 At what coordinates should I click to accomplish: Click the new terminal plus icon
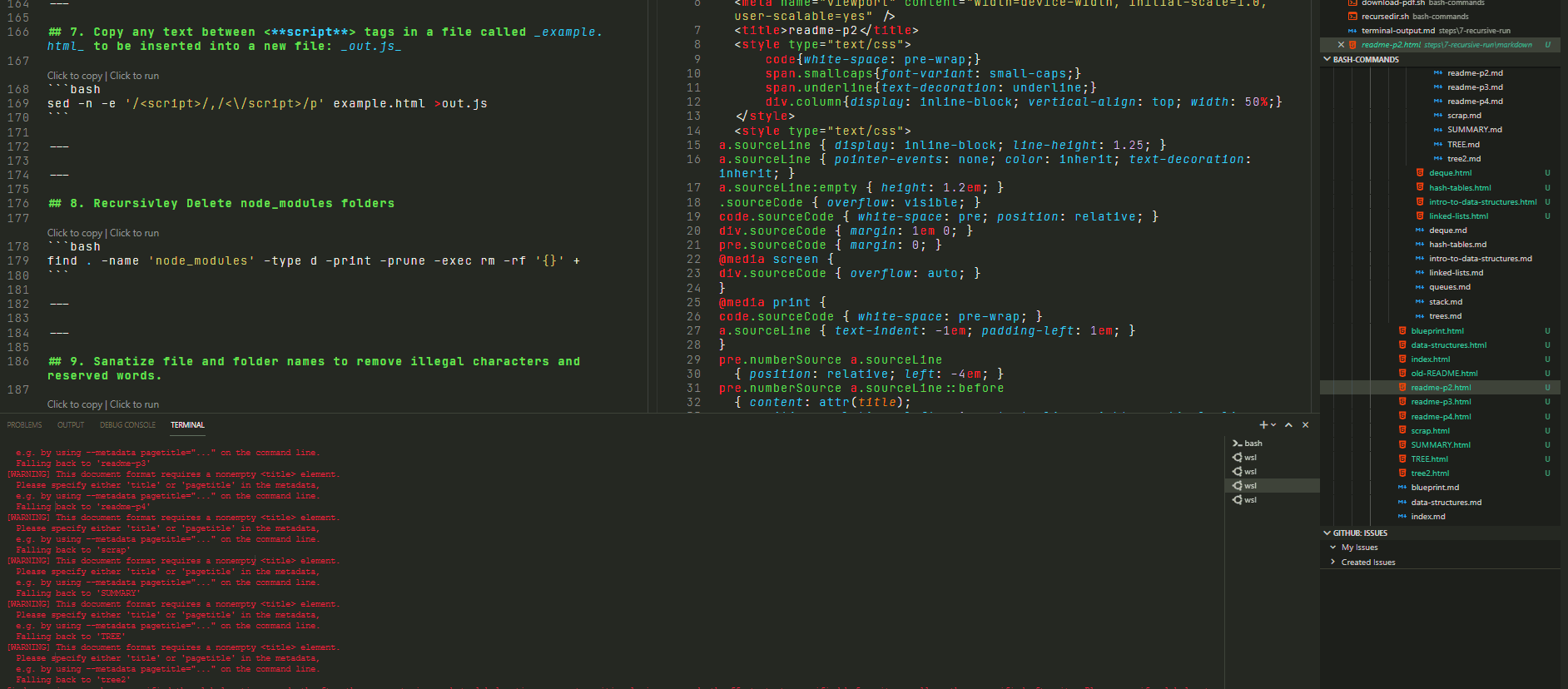point(1263,425)
